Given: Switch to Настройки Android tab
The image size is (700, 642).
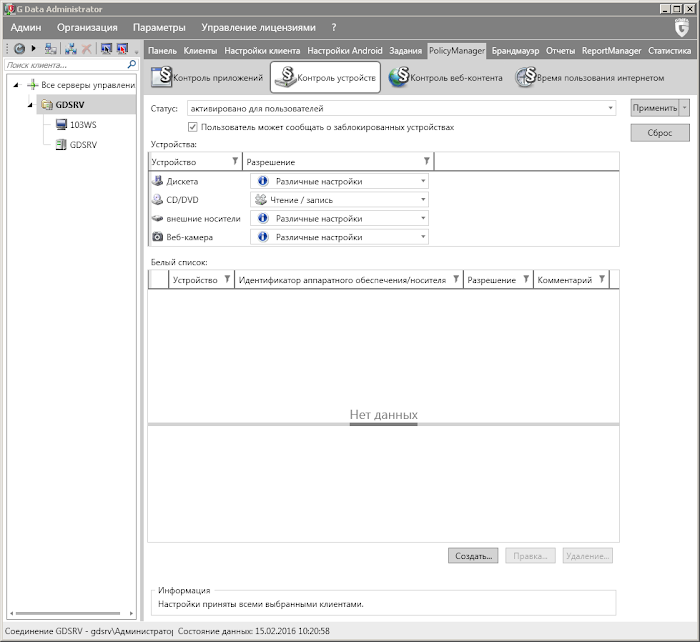Looking at the screenshot, I should pyautogui.click(x=345, y=50).
